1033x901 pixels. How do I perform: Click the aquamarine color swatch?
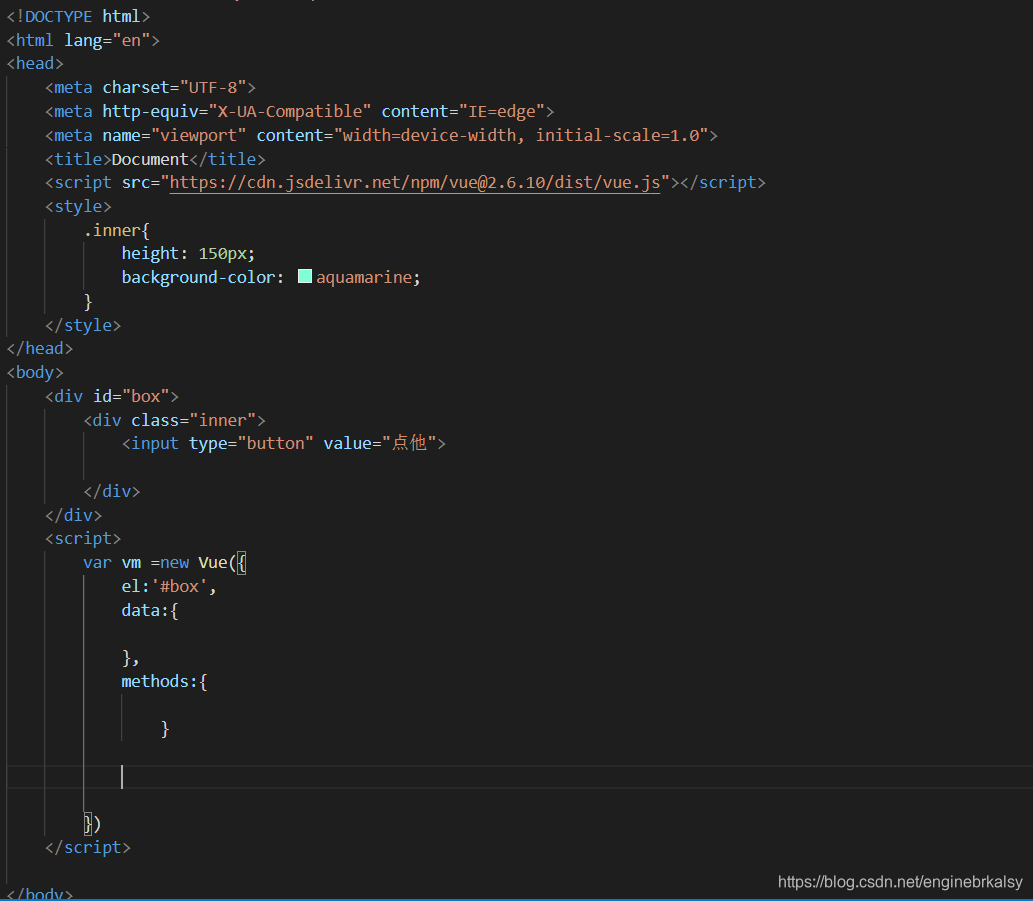tap(304, 276)
